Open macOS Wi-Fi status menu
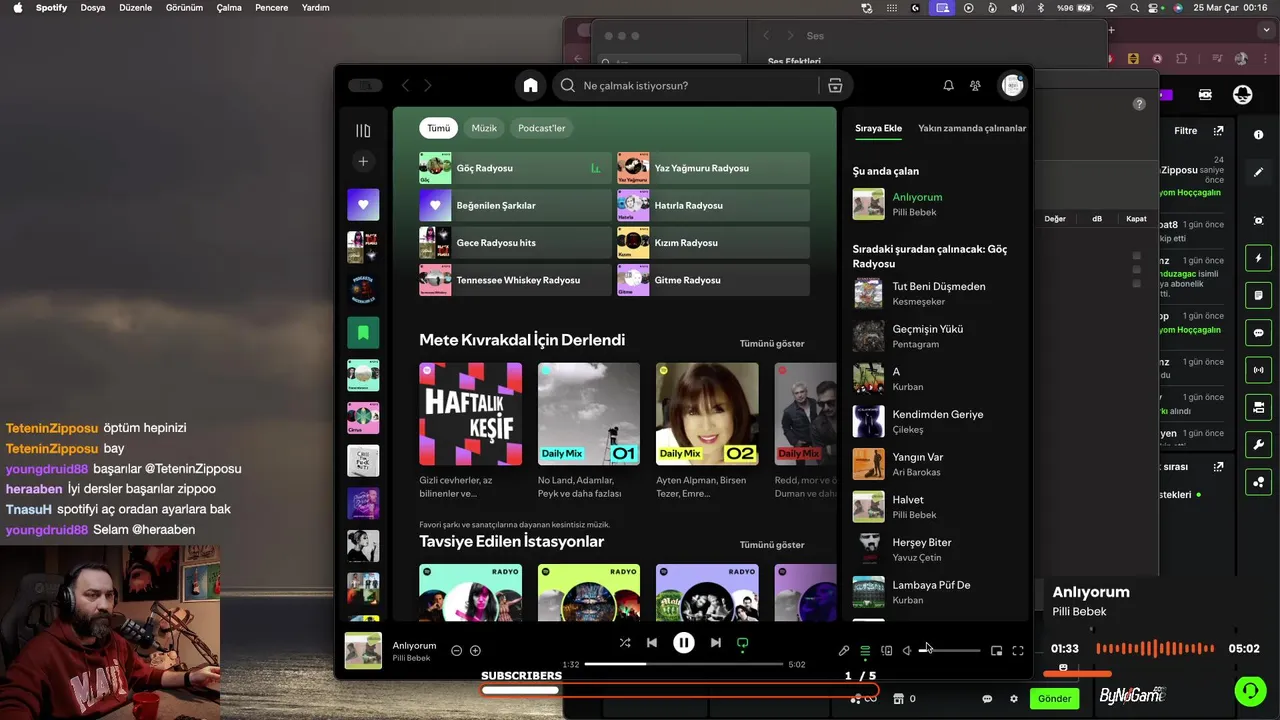Viewport: 1280px width, 720px height. click(x=1111, y=8)
